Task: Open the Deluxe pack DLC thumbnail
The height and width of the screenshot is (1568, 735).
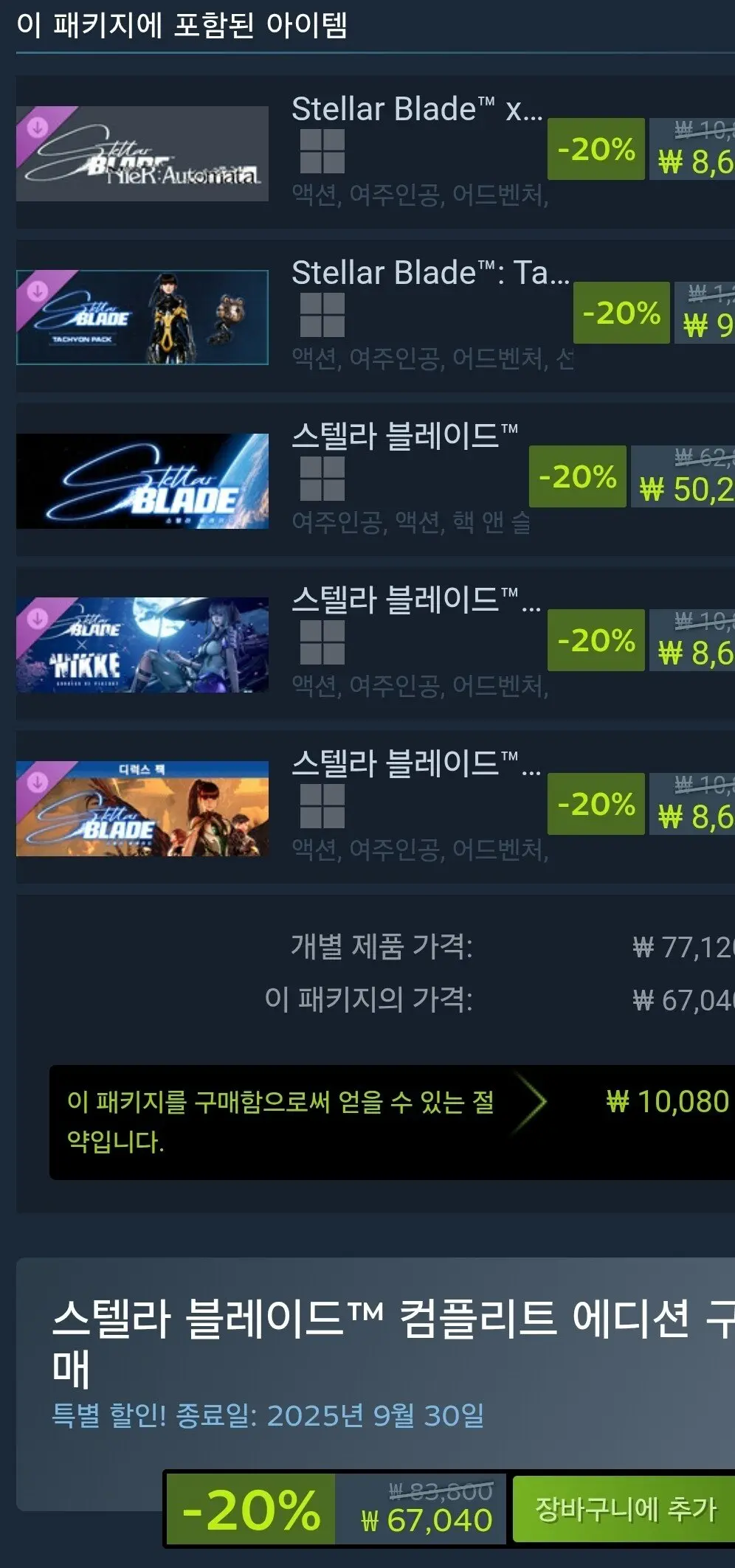Action: click(x=142, y=808)
